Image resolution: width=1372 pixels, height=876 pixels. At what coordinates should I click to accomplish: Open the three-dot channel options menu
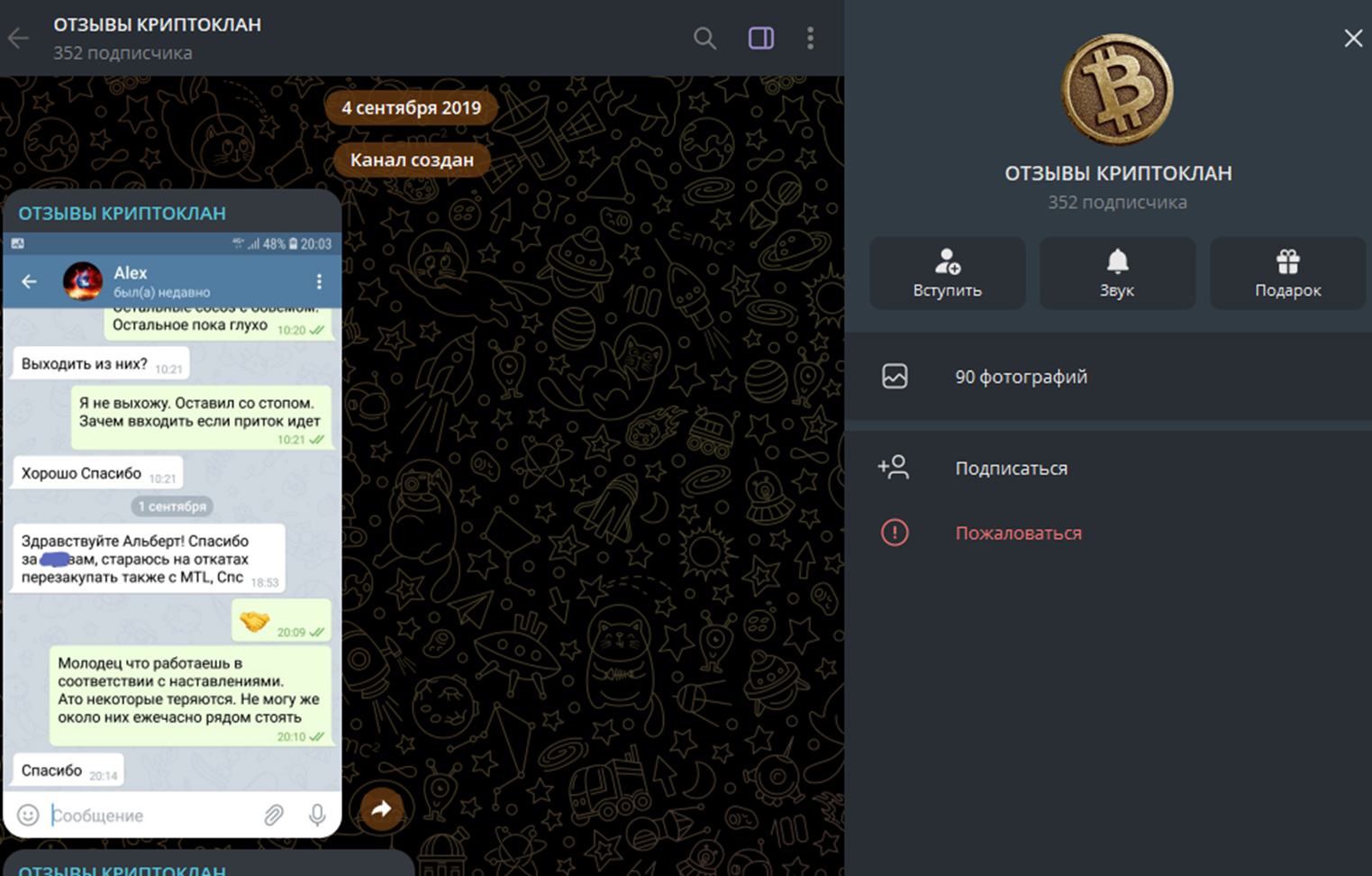(810, 38)
